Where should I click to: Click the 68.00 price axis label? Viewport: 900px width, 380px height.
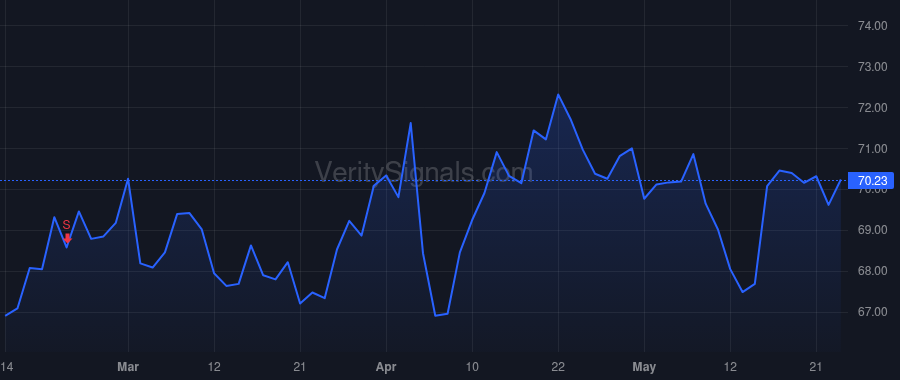(x=872, y=271)
